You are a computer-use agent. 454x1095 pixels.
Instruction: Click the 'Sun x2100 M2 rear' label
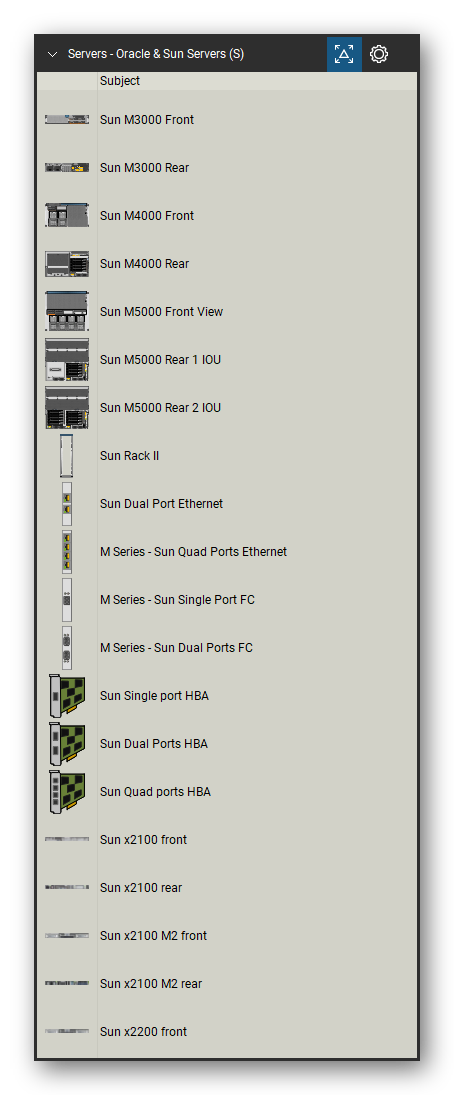pyautogui.click(x=151, y=984)
